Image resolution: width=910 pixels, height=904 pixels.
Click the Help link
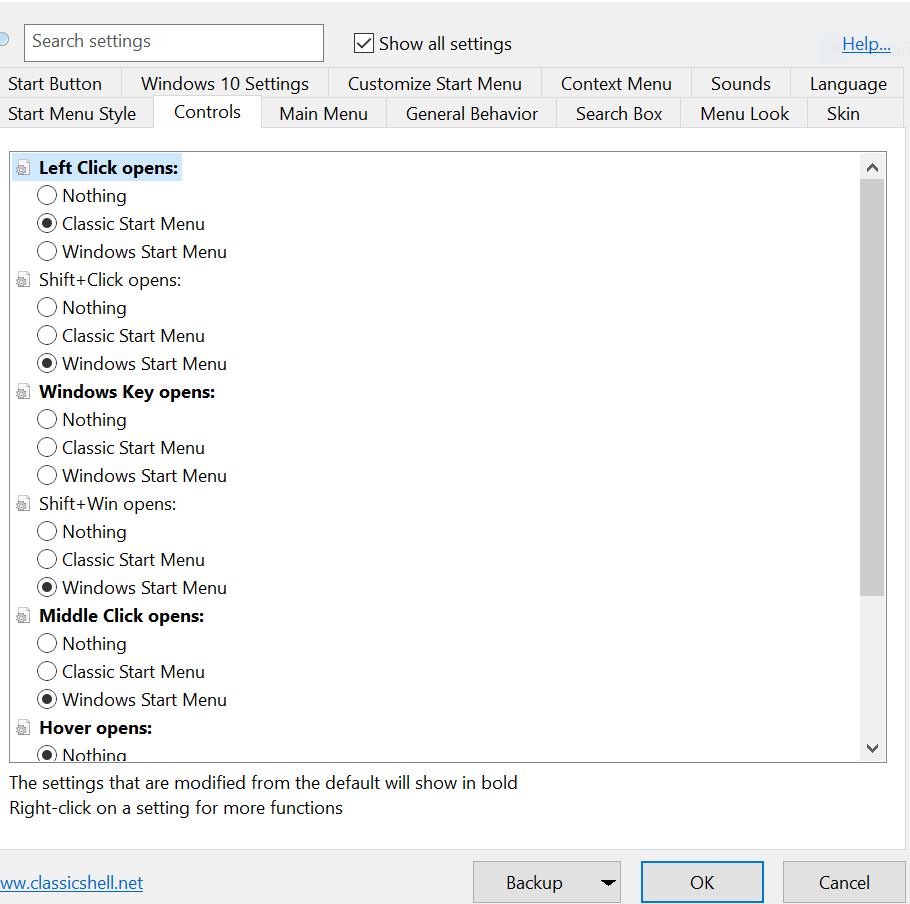pyautogui.click(x=865, y=44)
